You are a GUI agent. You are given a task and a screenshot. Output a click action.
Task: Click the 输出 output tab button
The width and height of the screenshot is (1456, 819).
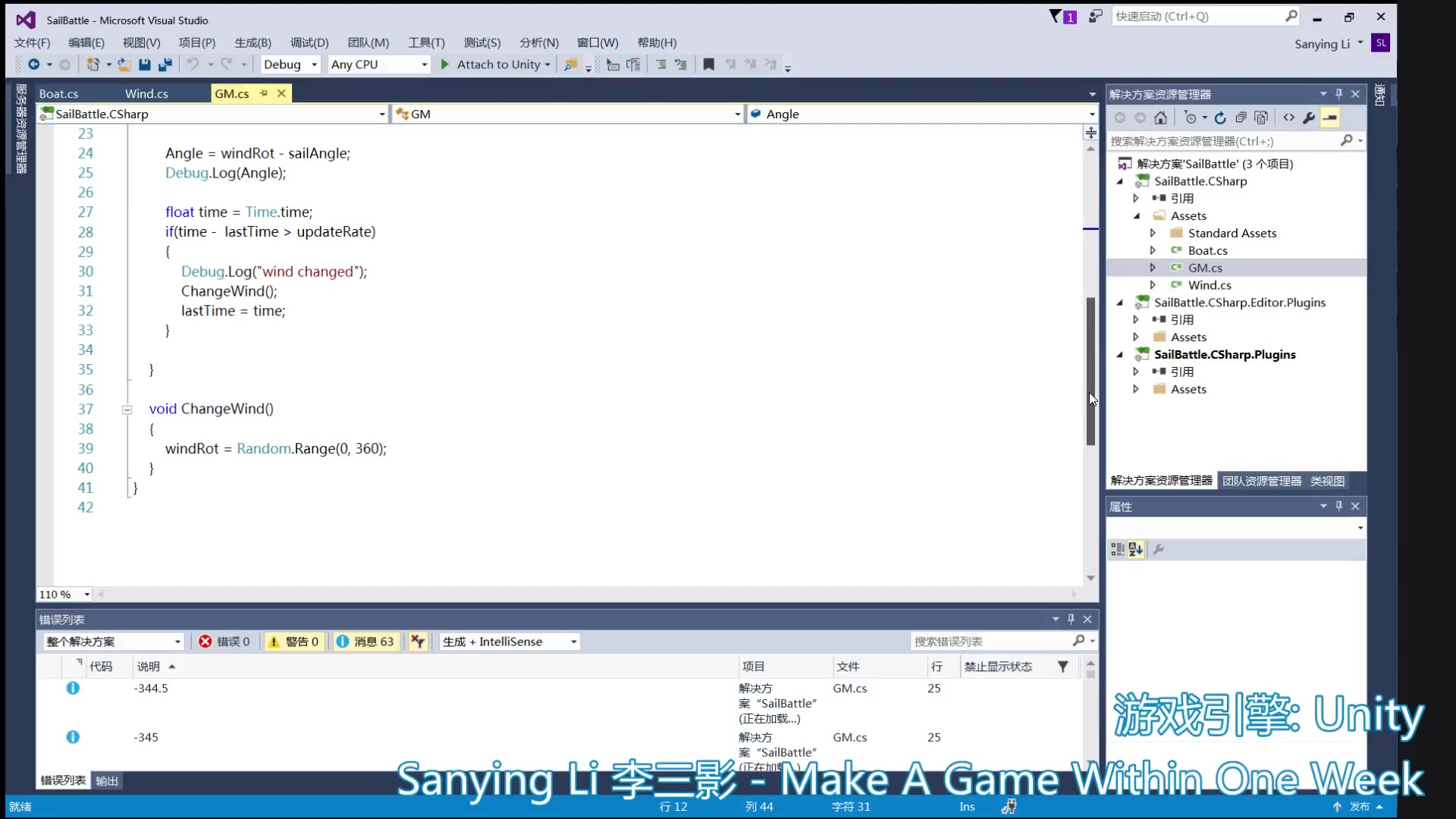pyautogui.click(x=107, y=779)
